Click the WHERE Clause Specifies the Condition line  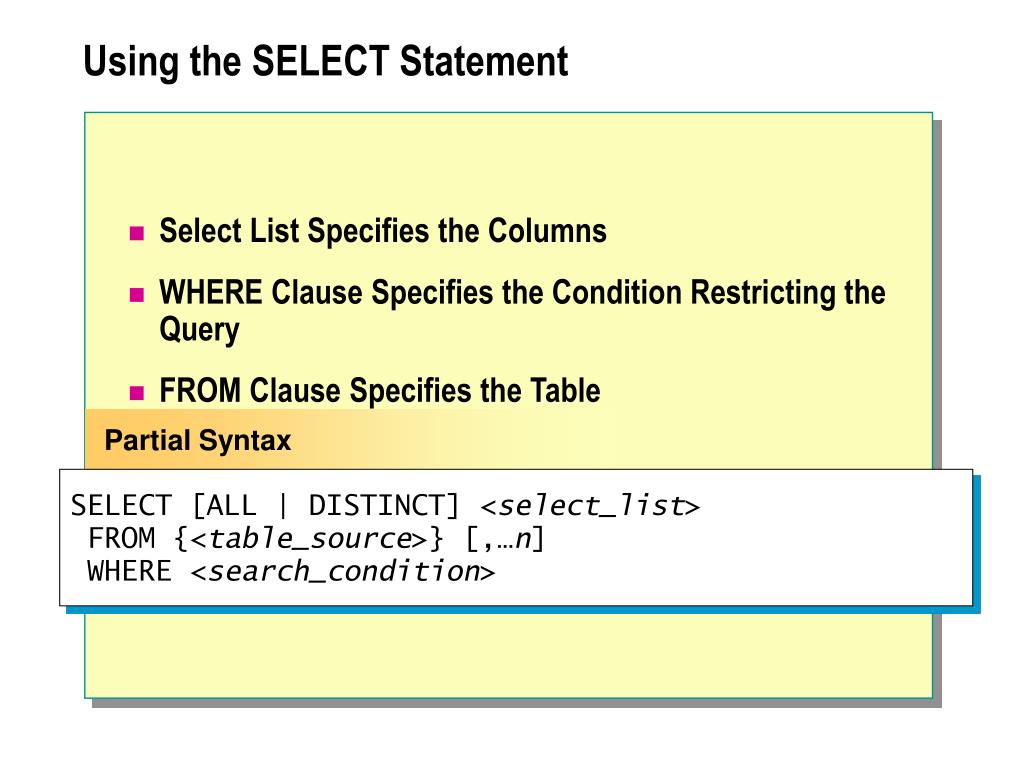[x=522, y=292]
